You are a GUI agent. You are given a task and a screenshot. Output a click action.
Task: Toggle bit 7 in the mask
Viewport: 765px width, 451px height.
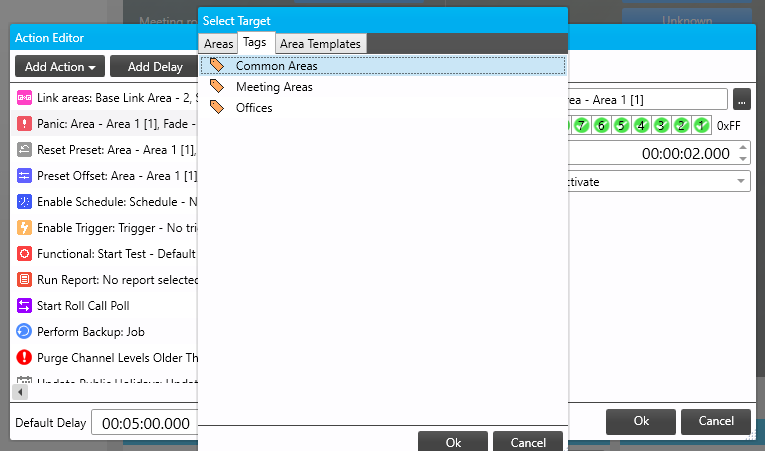point(581,125)
